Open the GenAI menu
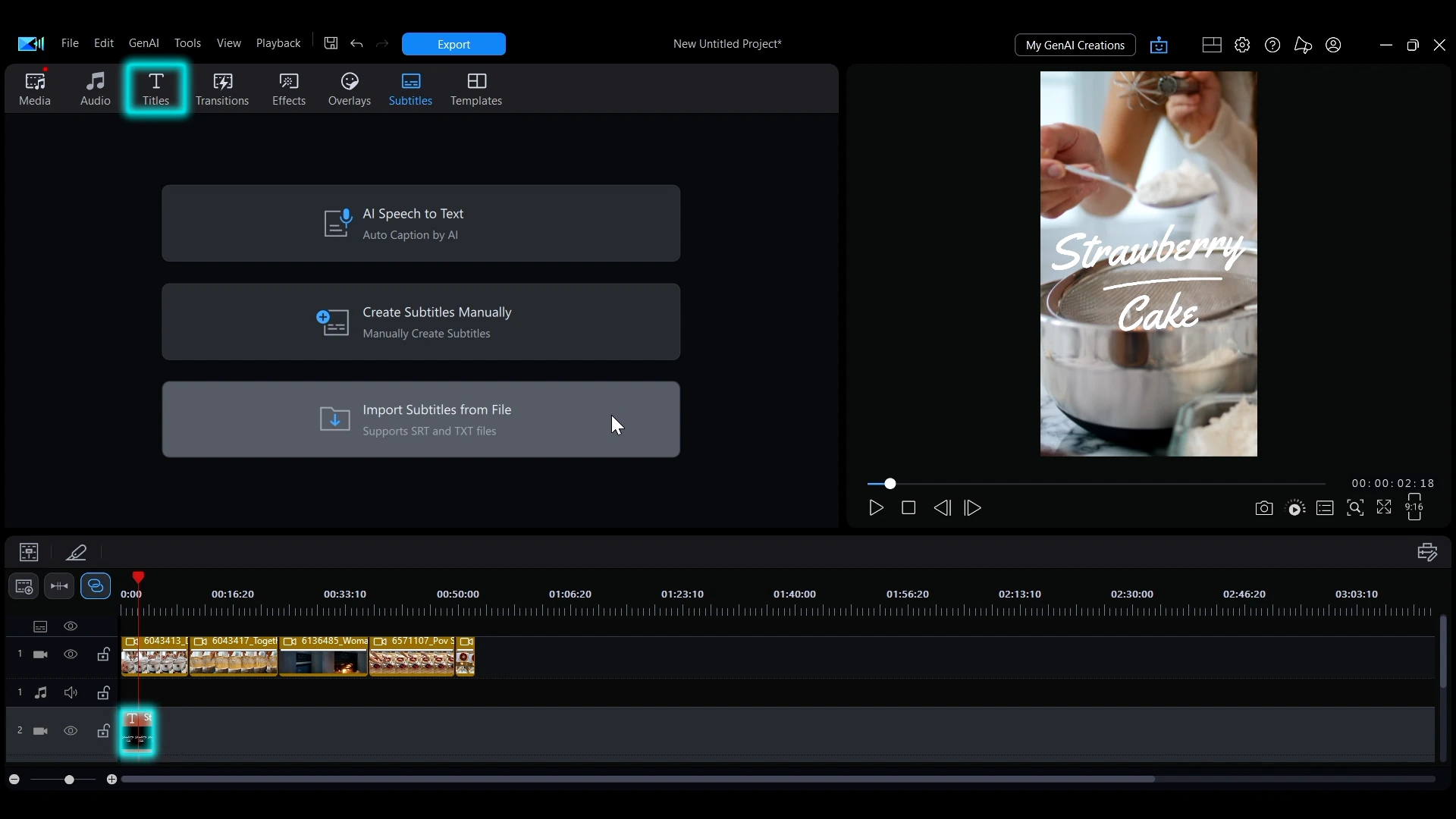This screenshot has width=1456, height=819. [144, 43]
